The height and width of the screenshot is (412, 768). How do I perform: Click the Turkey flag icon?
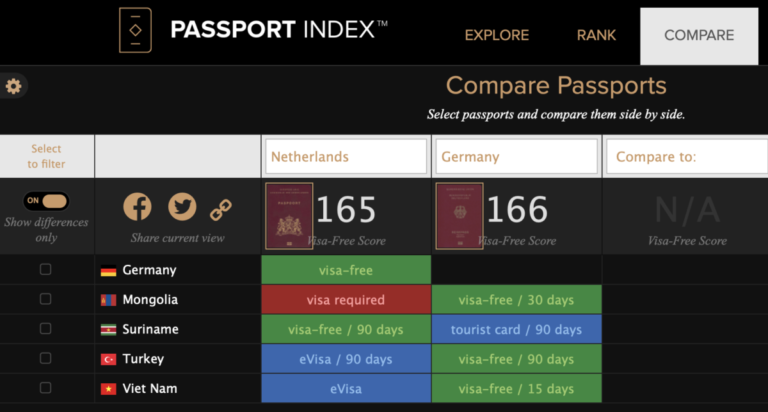(x=108, y=359)
